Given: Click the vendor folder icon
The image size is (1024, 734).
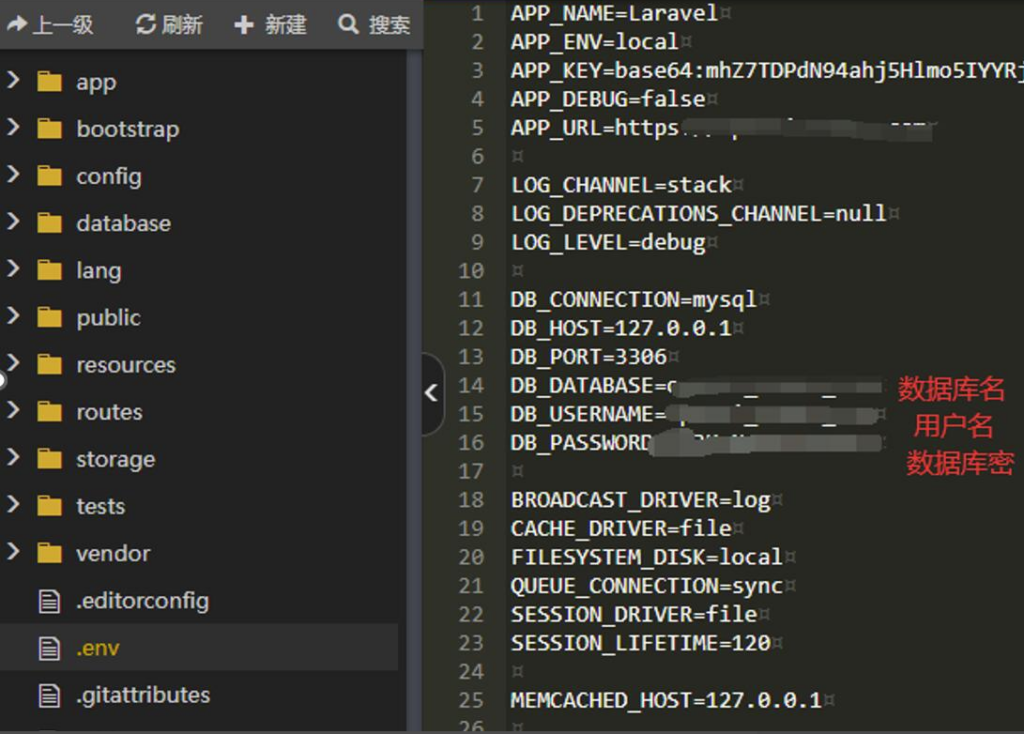Looking at the screenshot, I should tap(49, 553).
